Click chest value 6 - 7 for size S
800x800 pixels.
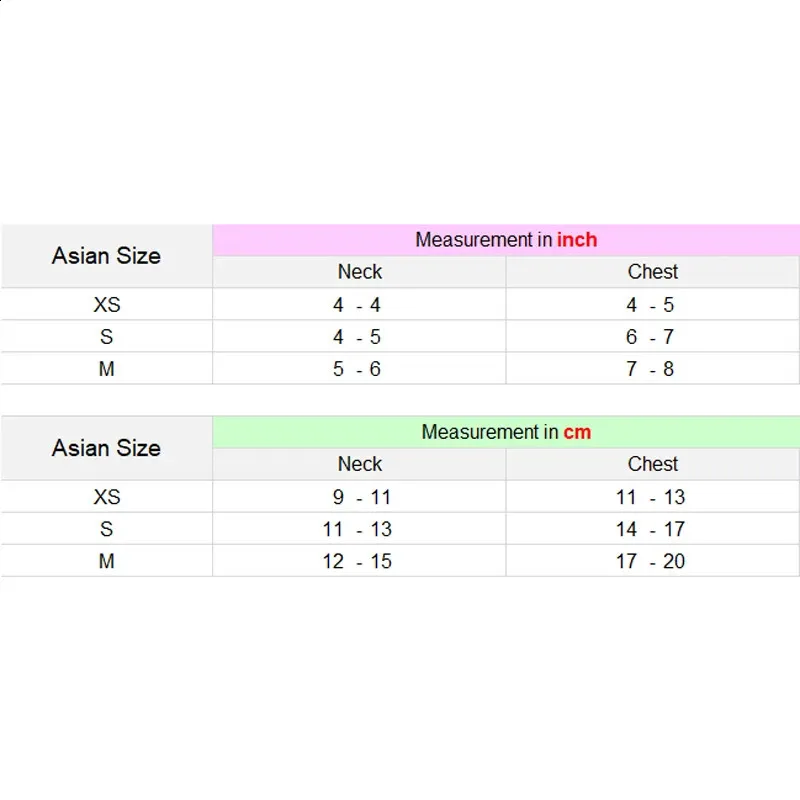(x=650, y=337)
